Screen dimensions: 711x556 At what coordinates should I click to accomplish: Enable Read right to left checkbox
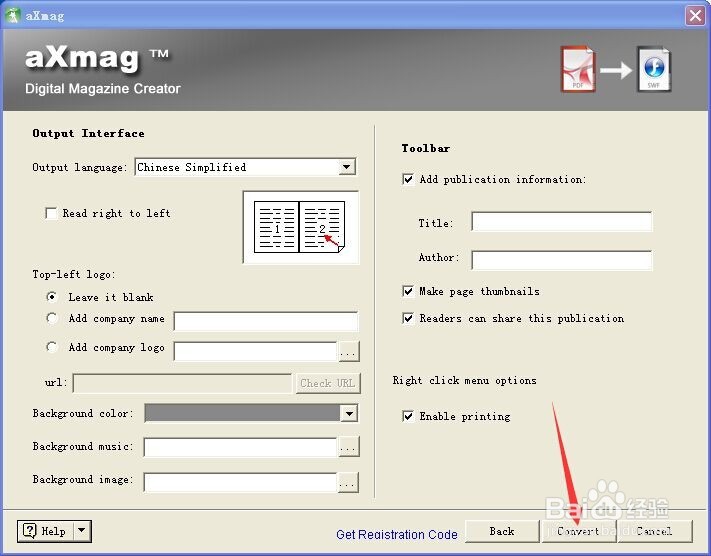51,213
